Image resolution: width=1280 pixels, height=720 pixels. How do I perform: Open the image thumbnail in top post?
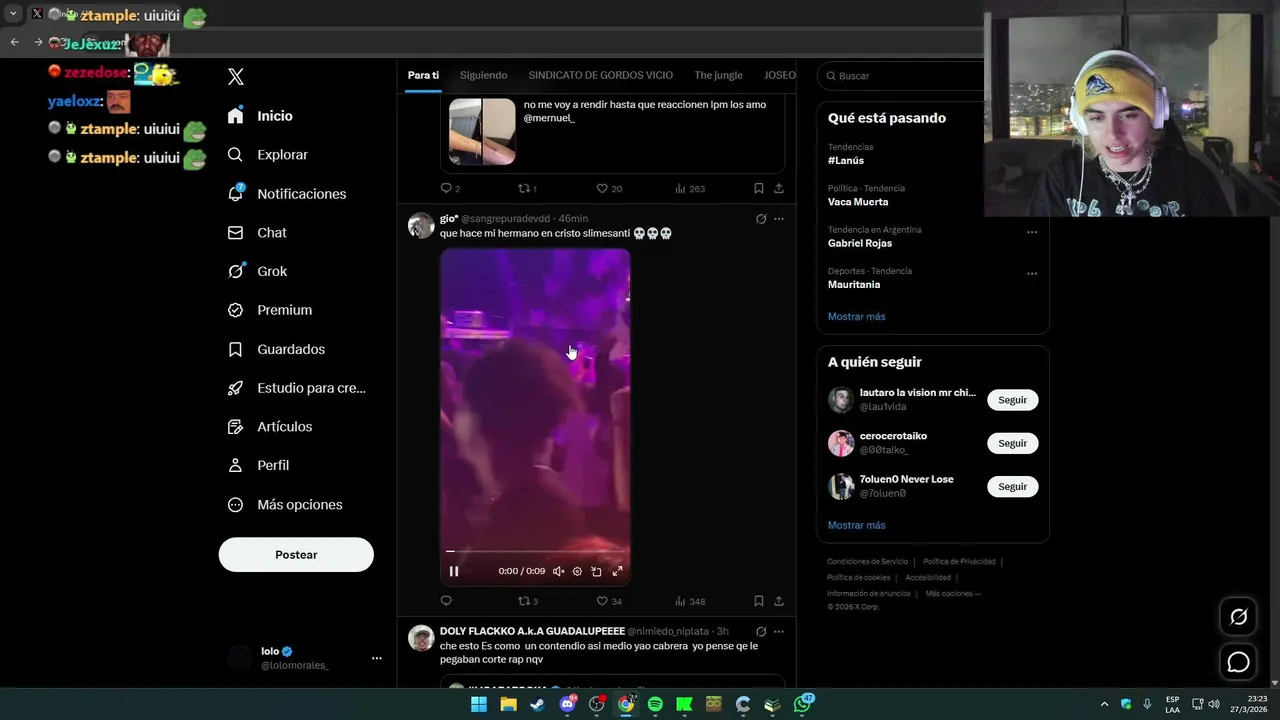coord(482,131)
